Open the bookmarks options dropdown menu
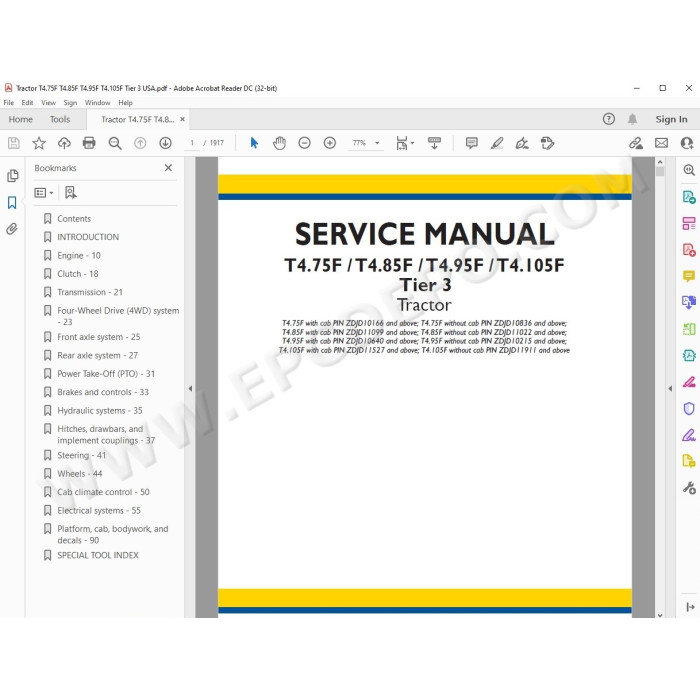Screen dimensions: 700x700 [44, 192]
